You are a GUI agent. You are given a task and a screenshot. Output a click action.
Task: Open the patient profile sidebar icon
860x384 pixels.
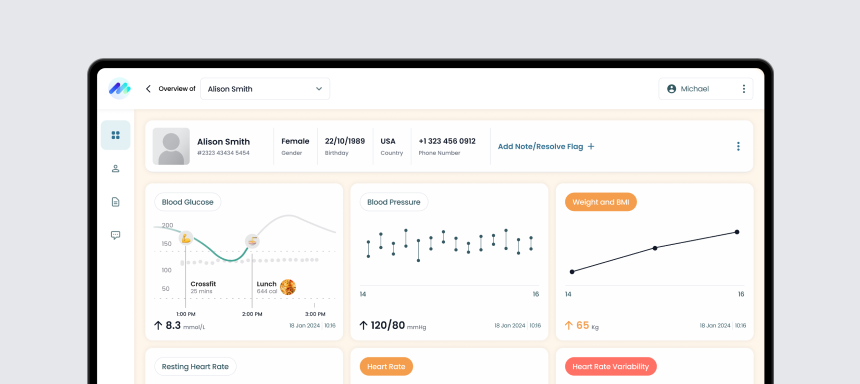115,168
